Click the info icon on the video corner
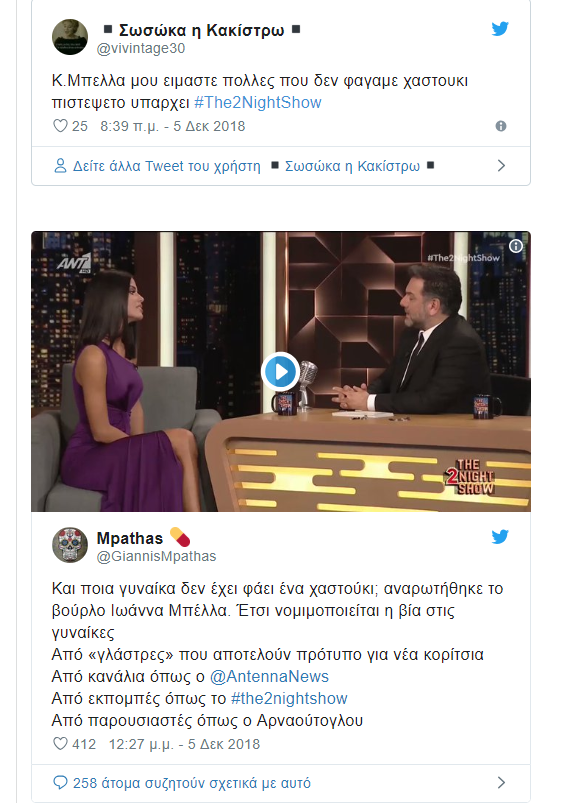The height and width of the screenshot is (803, 576). (x=516, y=246)
